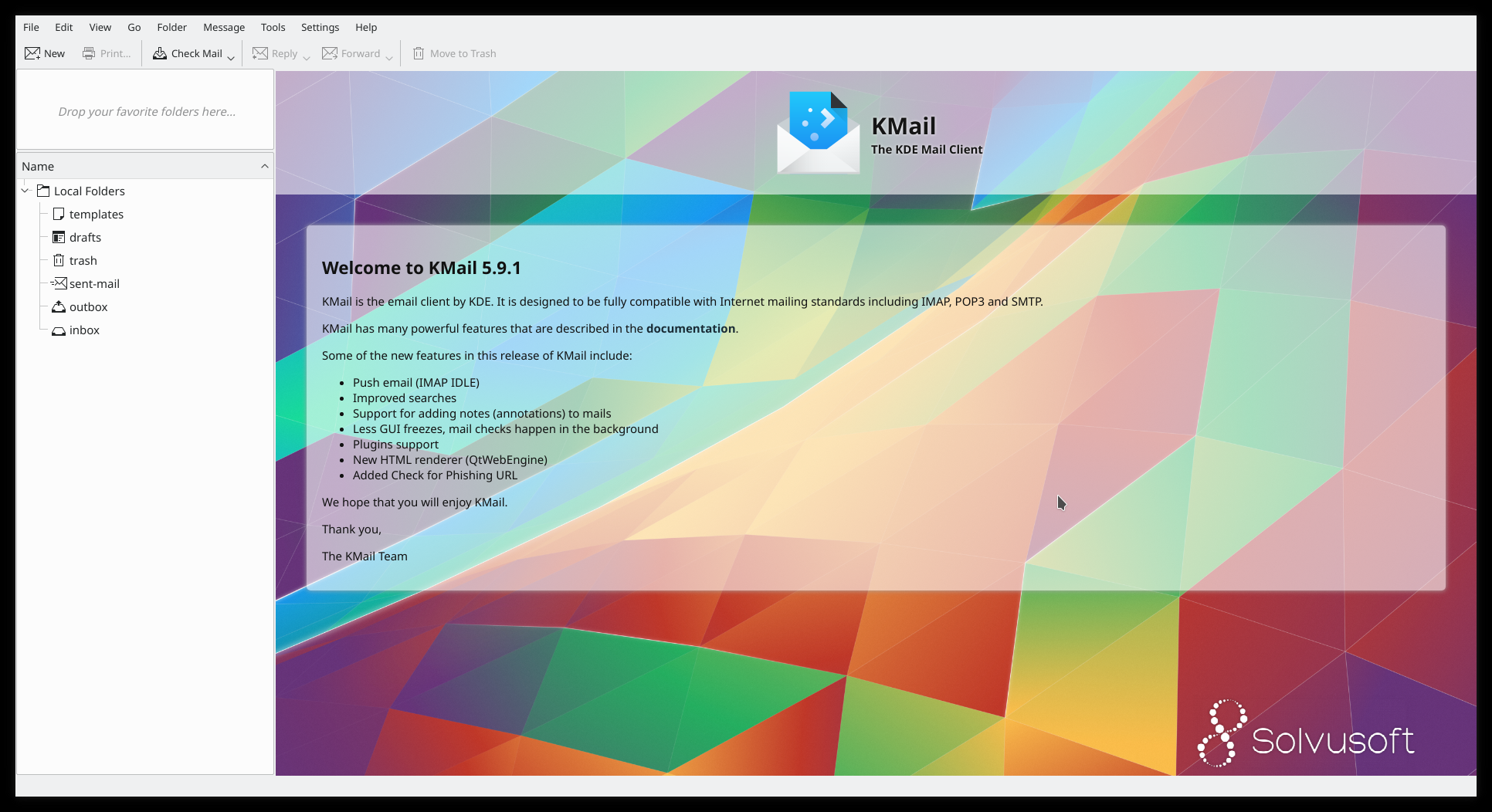This screenshot has height=812, width=1492.
Task: Click the Reply envelope icon
Action: [x=260, y=53]
